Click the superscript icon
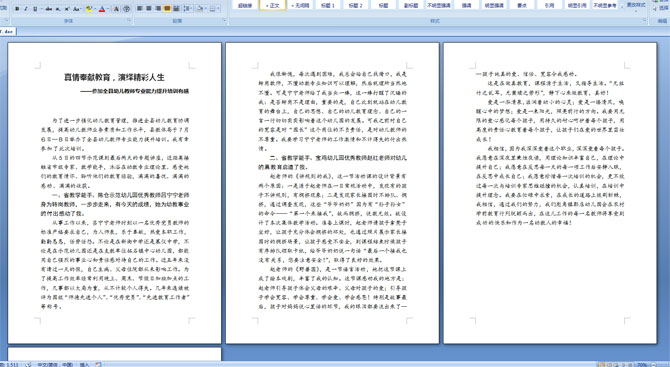Screen dimensions: 670x367 [67, 9]
